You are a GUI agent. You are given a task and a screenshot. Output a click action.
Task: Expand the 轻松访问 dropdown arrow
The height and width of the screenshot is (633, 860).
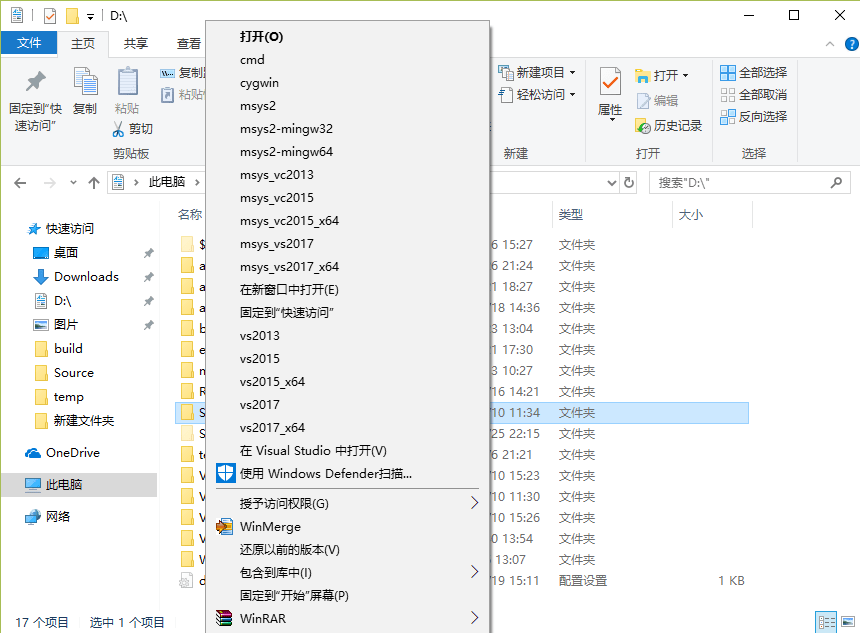pyautogui.click(x=573, y=94)
